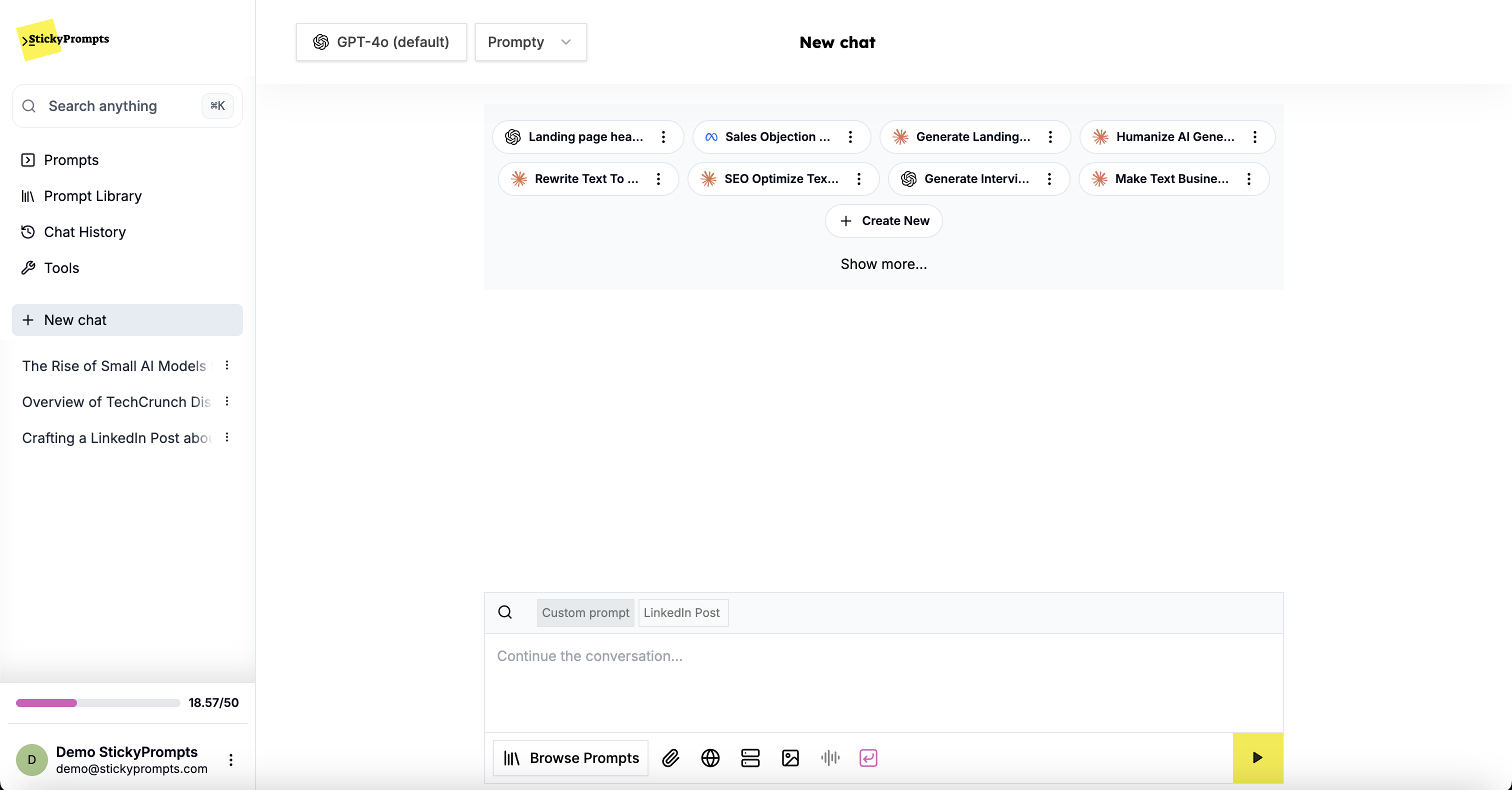Open the search icon in the prompt bar
Screen dimensions: 1512x790
click(505, 612)
